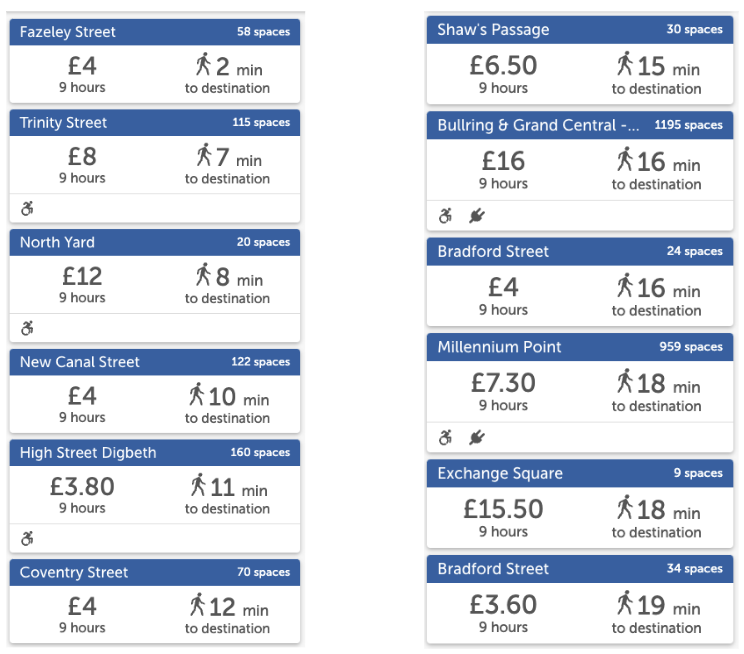Click EV charging plug icon under Millennium Point
The image size is (744, 654).
click(476, 437)
